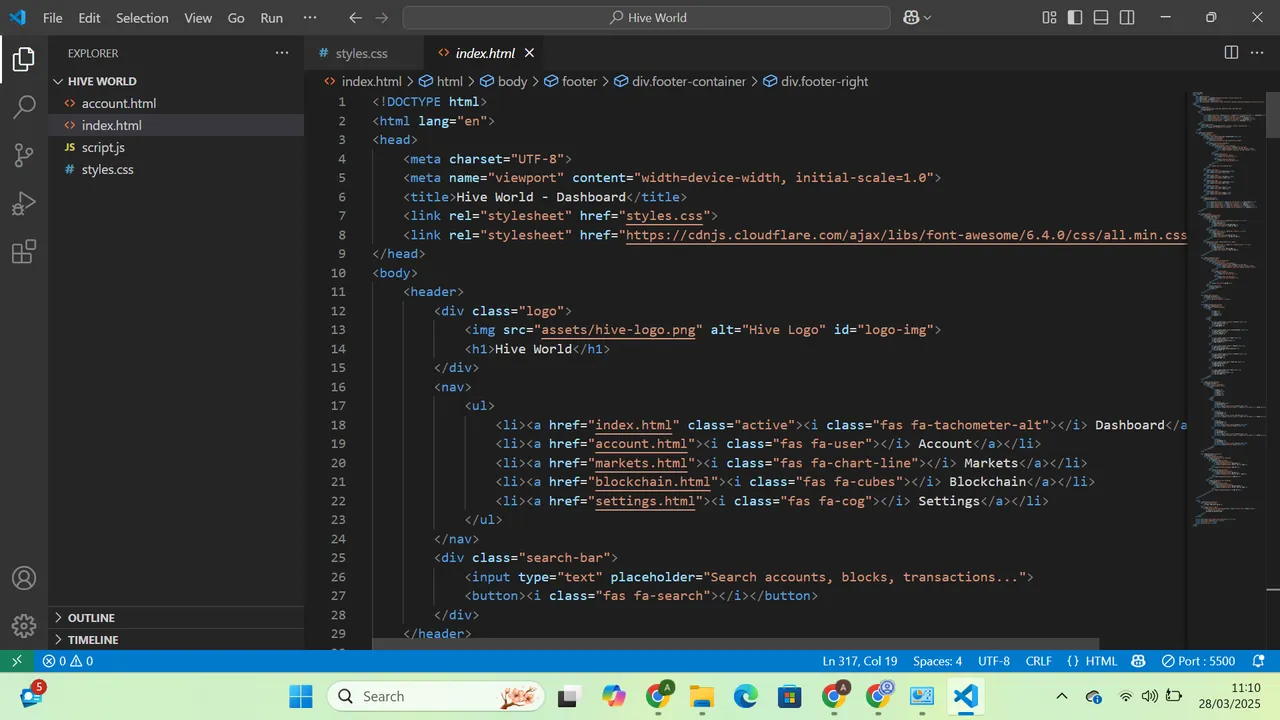The height and width of the screenshot is (720, 1280).
Task: Open the Source Control view
Action: coord(24,155)
